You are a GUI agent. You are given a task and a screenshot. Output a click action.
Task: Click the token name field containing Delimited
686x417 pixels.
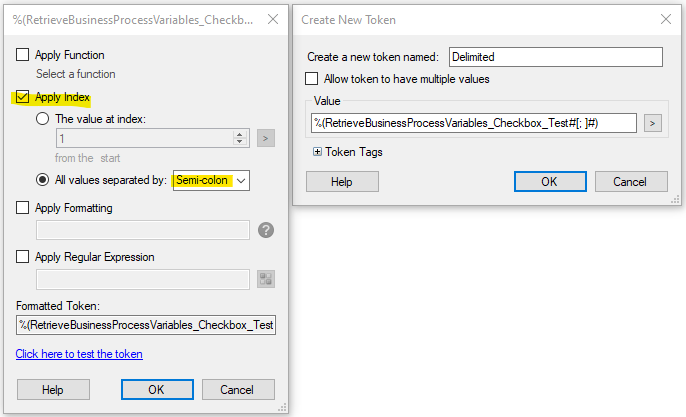point(556,57)
